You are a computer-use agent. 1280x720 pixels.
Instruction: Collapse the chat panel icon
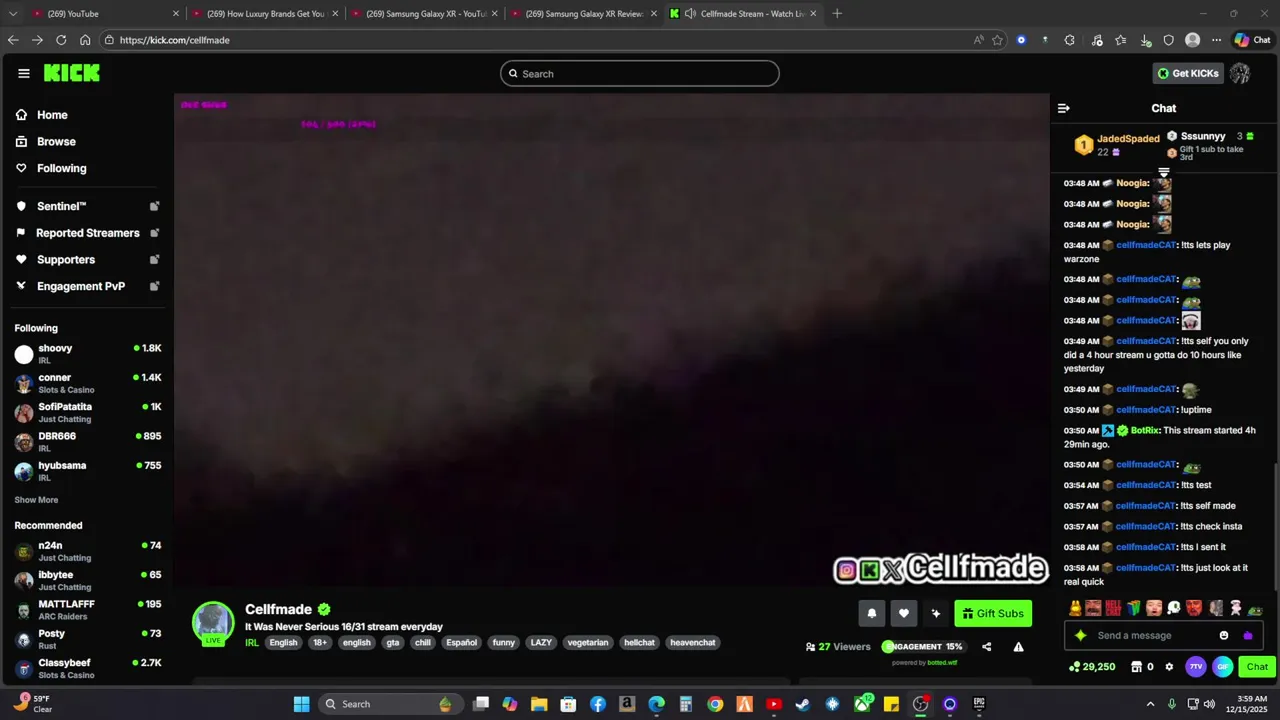pyautogui.click(x=1064, y=108)
